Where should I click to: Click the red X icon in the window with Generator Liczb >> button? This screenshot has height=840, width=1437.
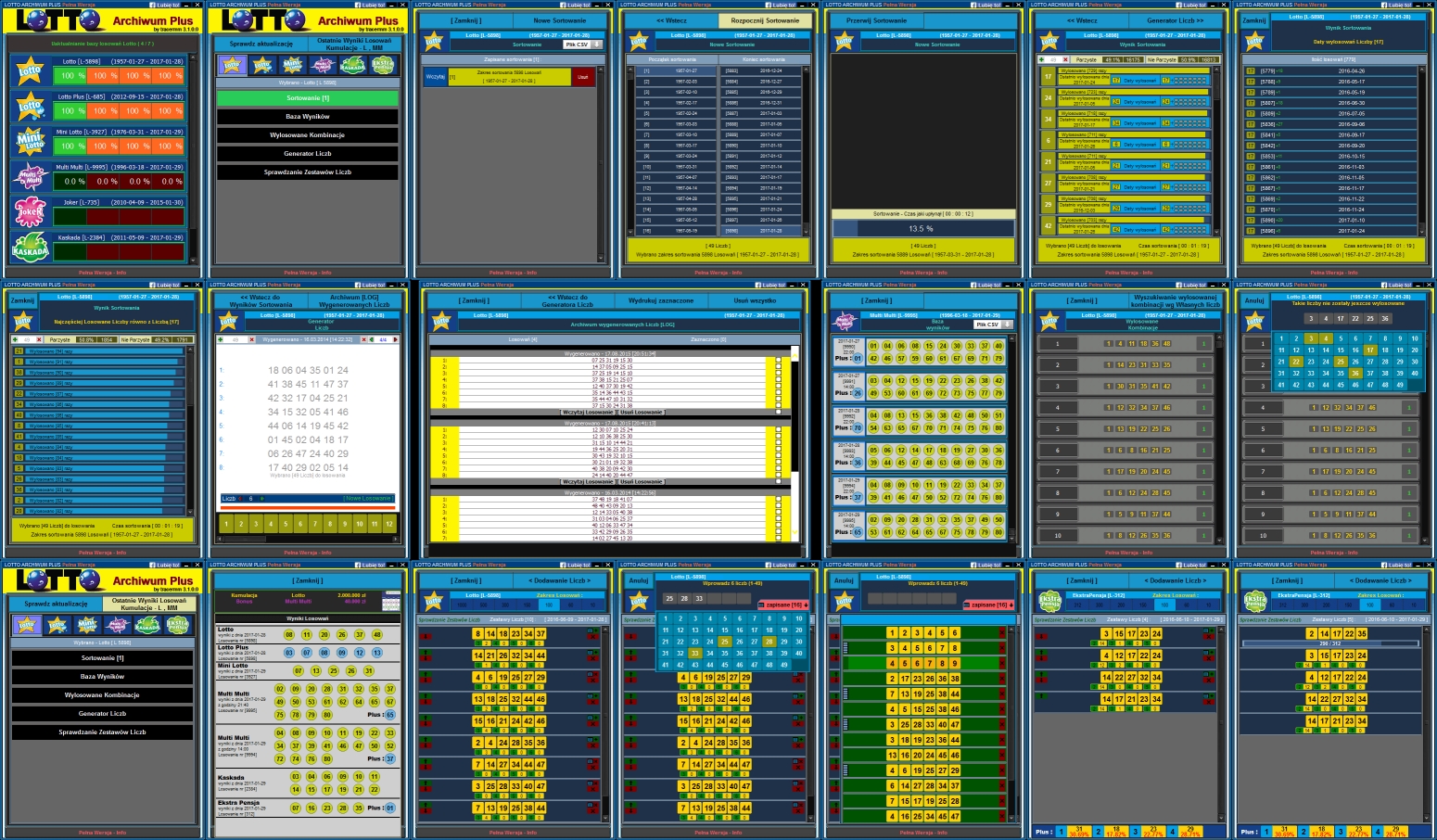1066,59
